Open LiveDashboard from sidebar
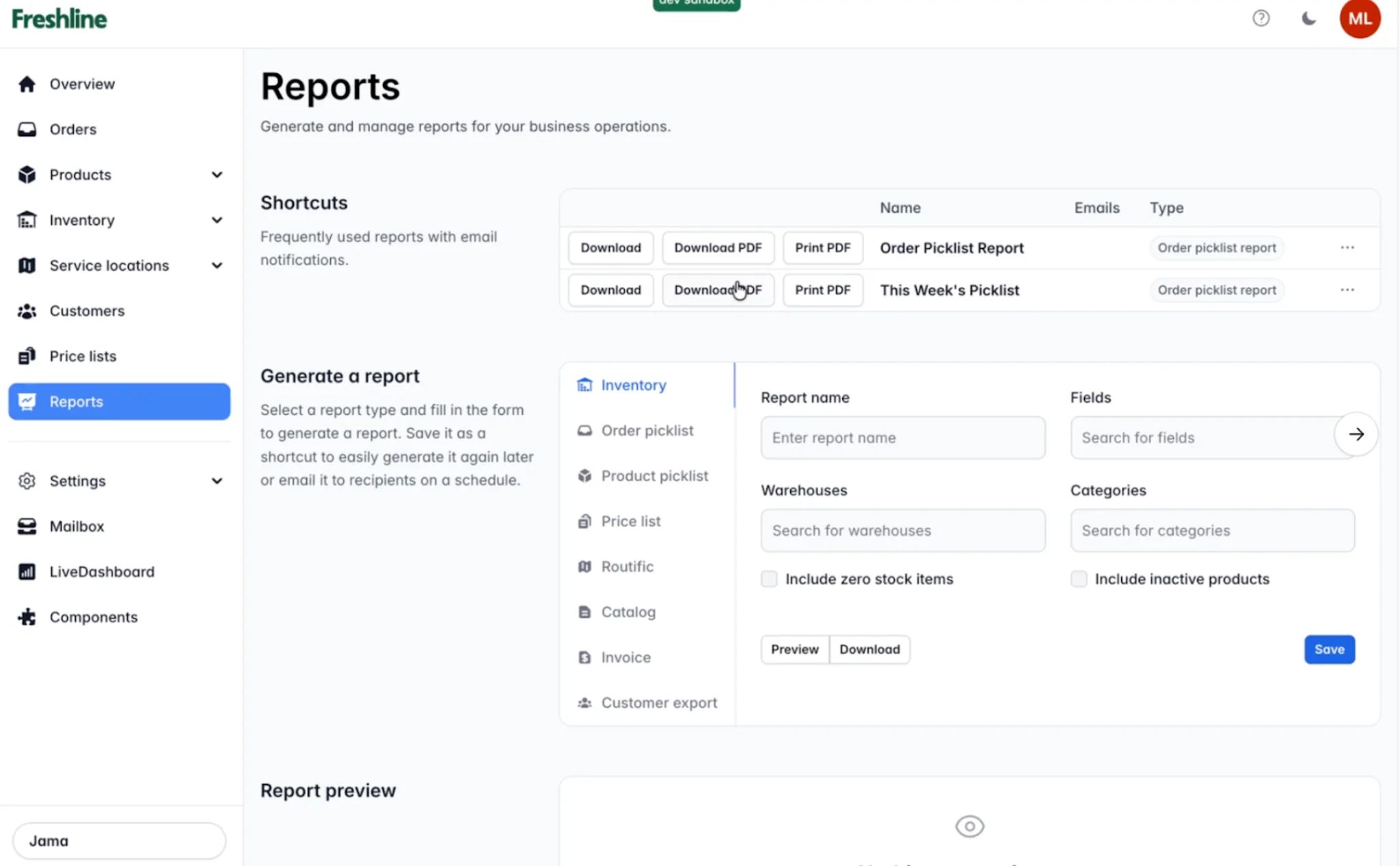 tap(102, 571)
